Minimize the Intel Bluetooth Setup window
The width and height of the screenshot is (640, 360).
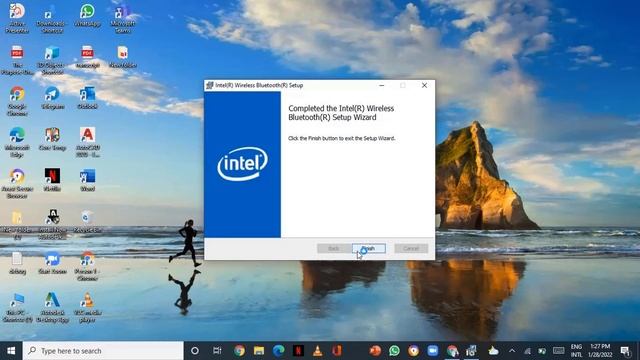382,85
